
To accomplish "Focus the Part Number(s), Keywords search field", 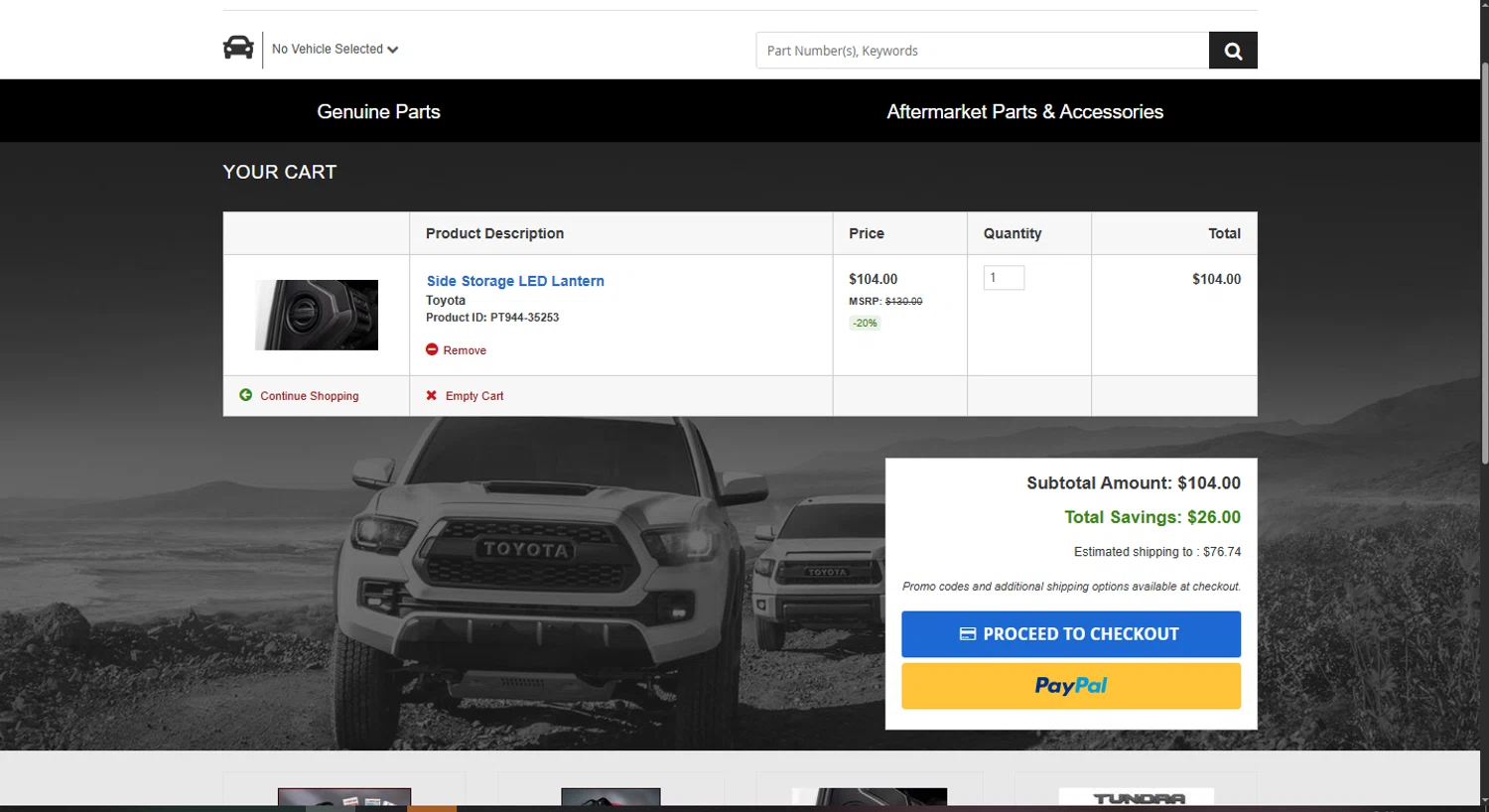I will (x=982, y=51).
